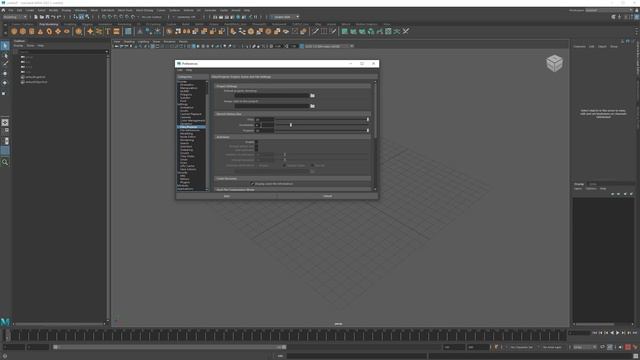Image resolution: width=640 pixels, height=360 pixels.
Task: Select the Environment variable radio button
Action: (312, 165)
